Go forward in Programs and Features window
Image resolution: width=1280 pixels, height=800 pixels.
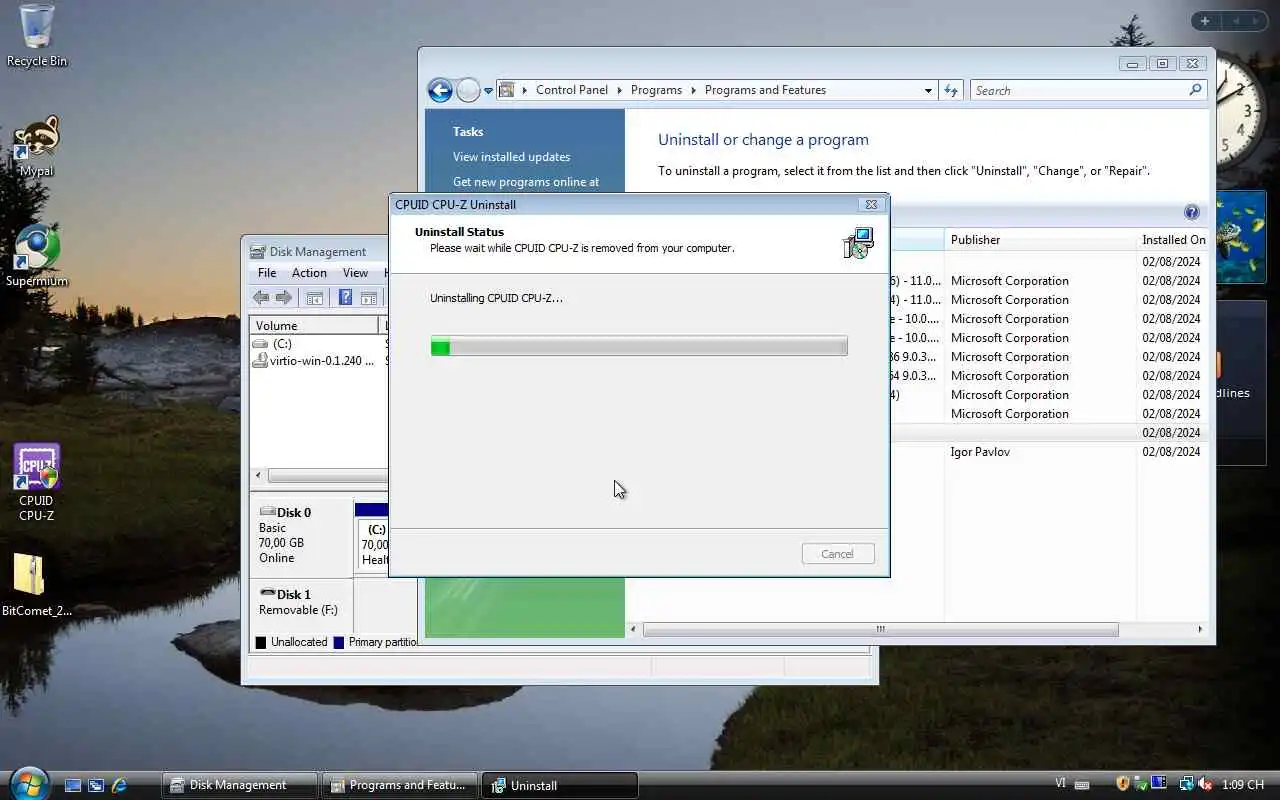coord(468,90)
